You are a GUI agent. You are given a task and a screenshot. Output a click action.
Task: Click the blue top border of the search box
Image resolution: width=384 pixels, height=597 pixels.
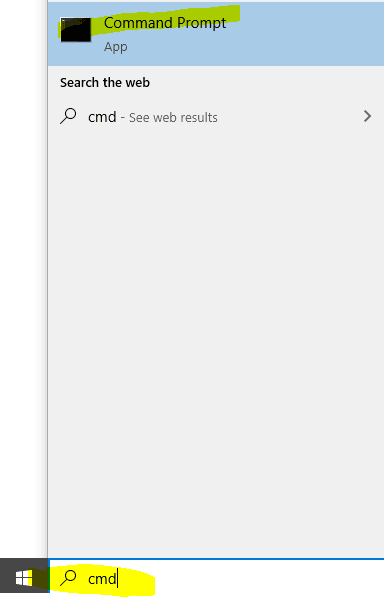pos(216,559)
